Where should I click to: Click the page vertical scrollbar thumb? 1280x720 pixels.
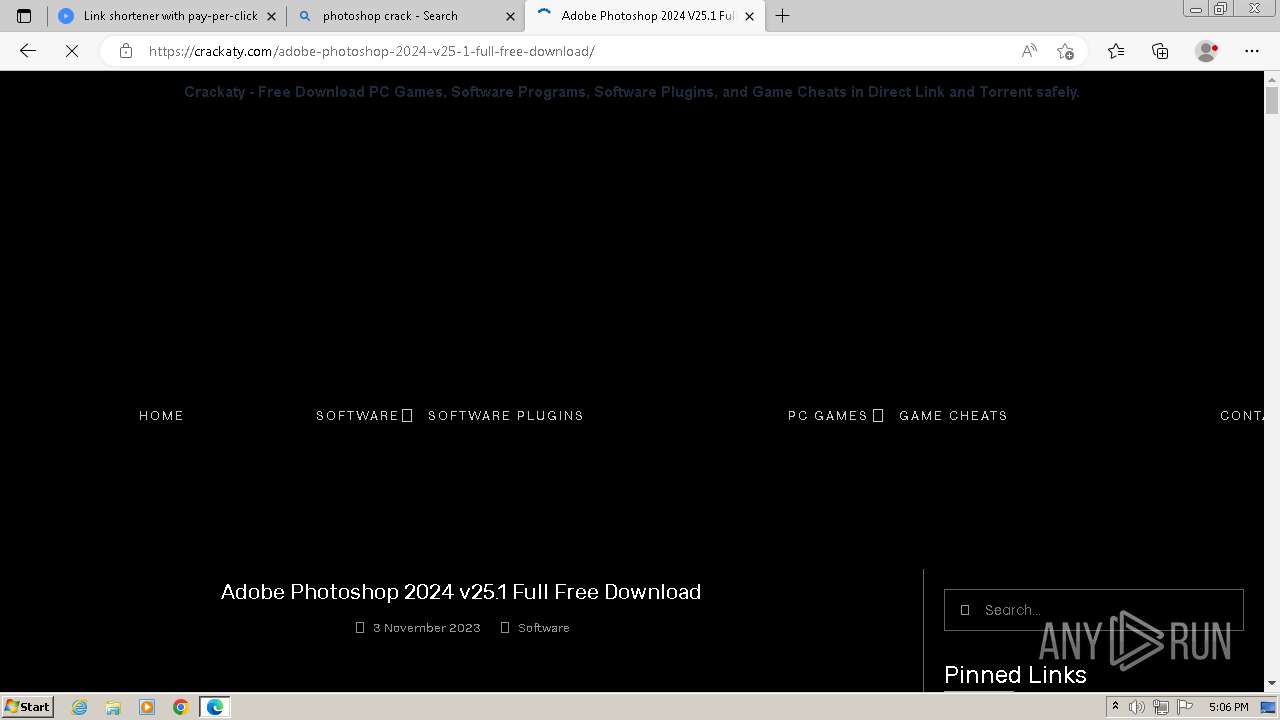1272,100
